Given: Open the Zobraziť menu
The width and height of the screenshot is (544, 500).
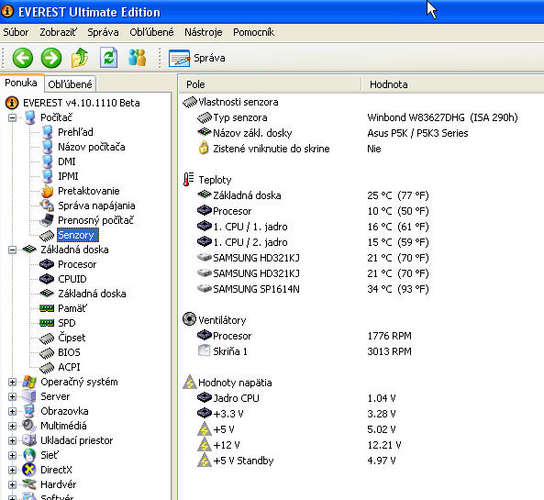Looking at the screenshot, I should 58,32.
